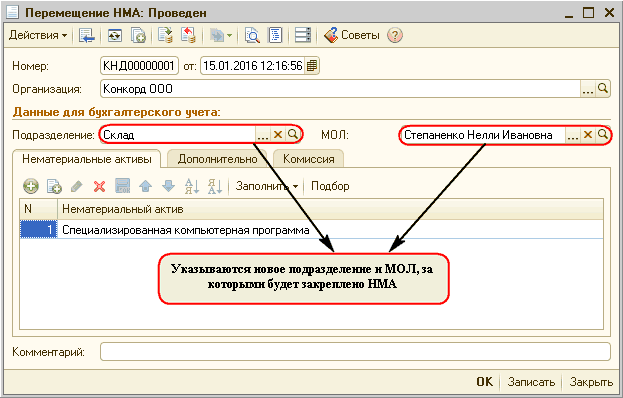Viewport: 623px width, 398px height.
Task: Click the red delete row icon
Action: 99,186
